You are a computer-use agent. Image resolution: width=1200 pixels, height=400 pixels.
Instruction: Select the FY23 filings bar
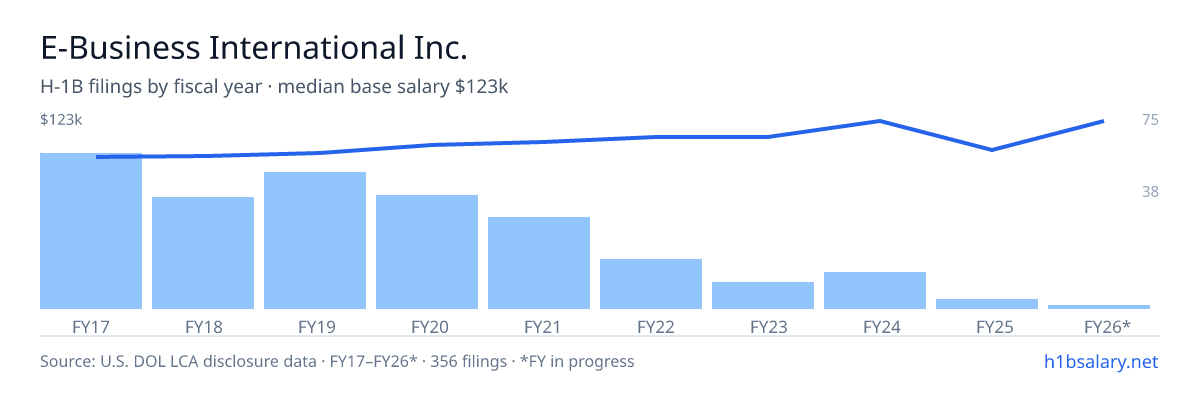pyautogui.click(x=763, y=295)
